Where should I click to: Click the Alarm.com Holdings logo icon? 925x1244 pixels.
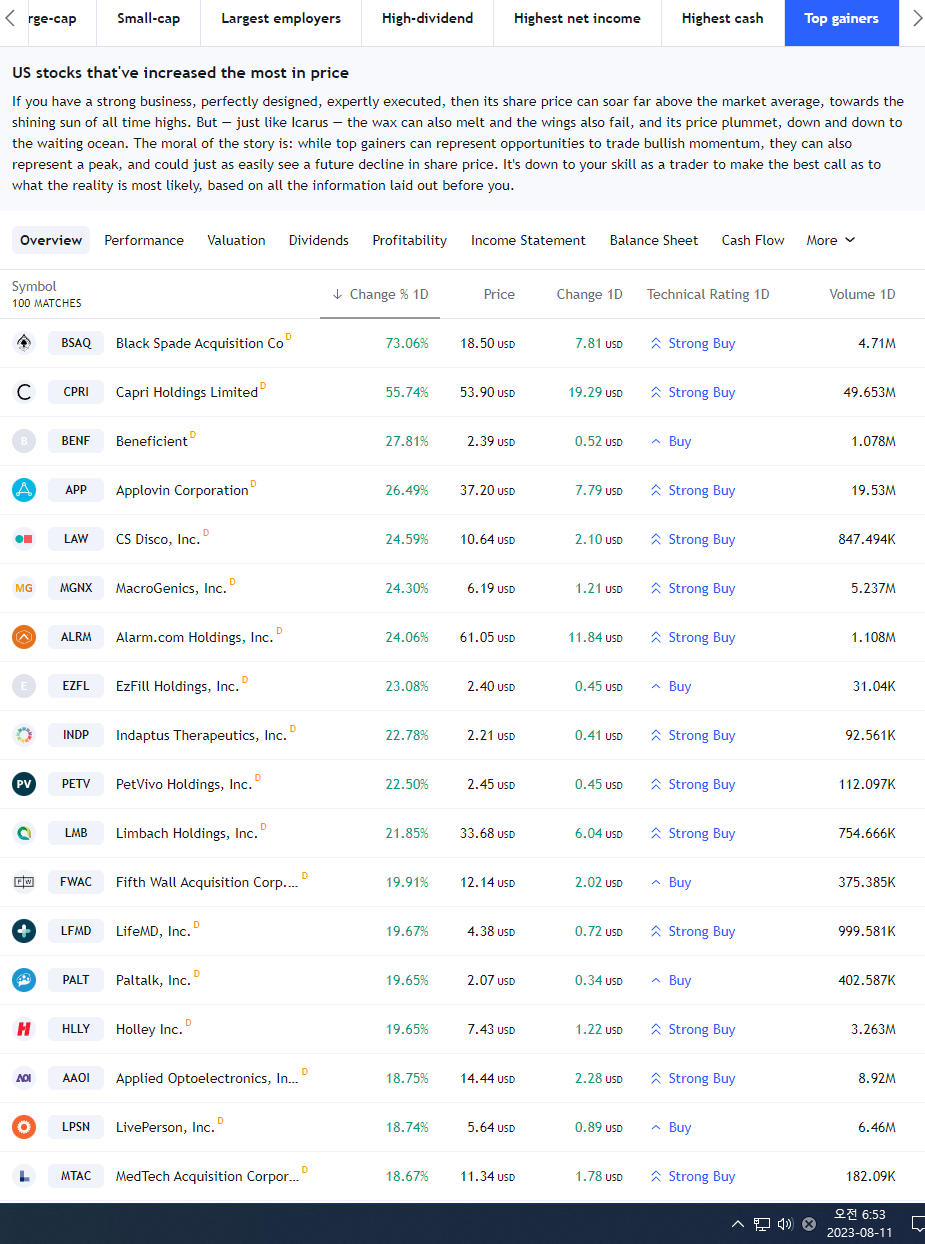24,637
